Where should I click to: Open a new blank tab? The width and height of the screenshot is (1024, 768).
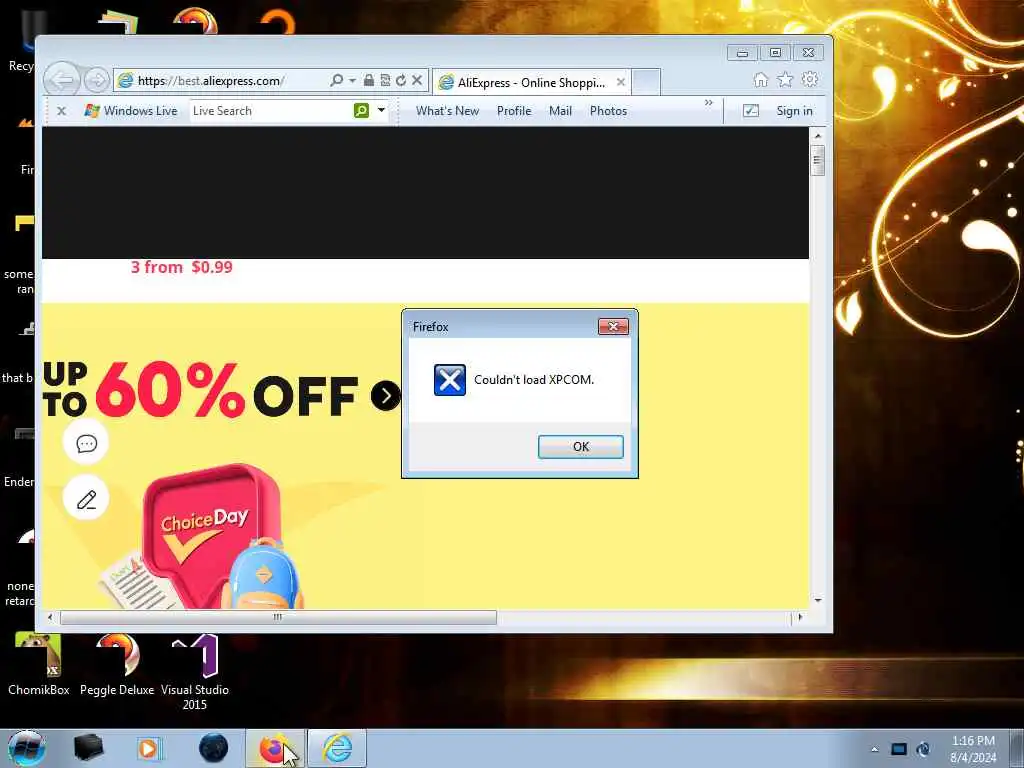(646, 82)
